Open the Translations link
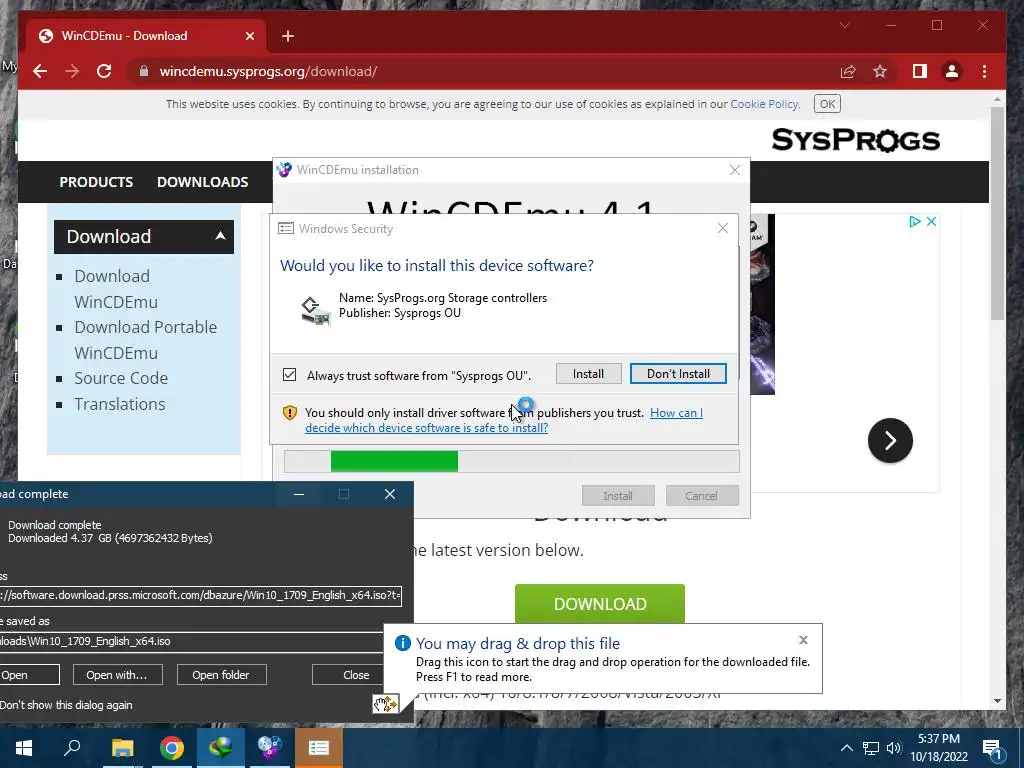The height and width of the screenshot is (768, 1024). (120, 404)
